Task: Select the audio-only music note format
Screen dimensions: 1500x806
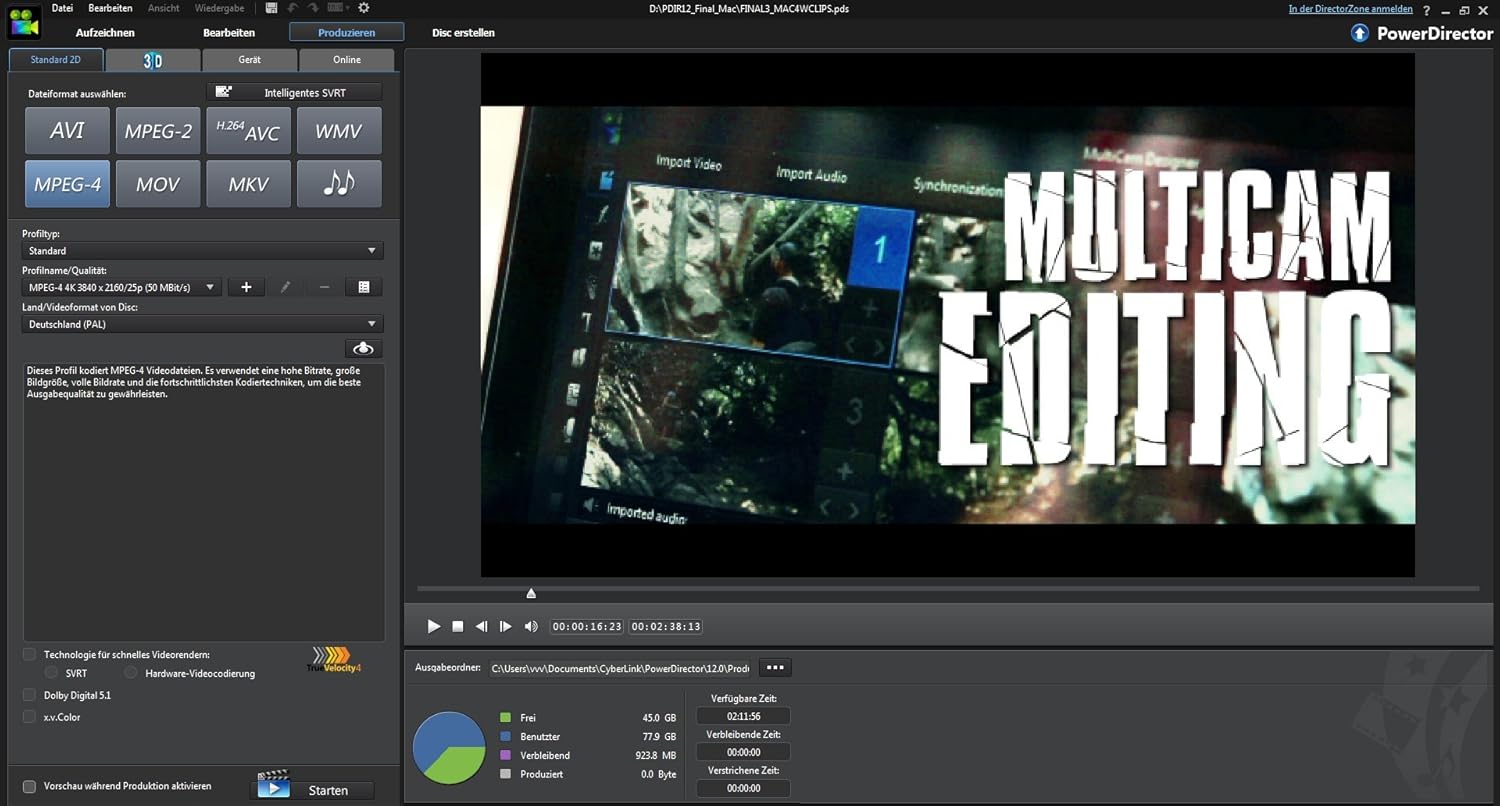Action: point(339,184)
